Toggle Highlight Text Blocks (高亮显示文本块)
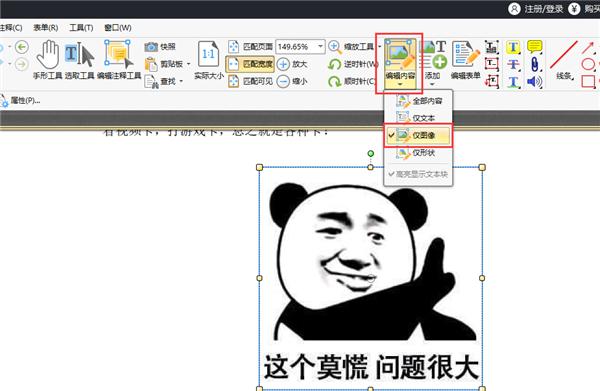This screenshot has width=600, height=391. 418,174
